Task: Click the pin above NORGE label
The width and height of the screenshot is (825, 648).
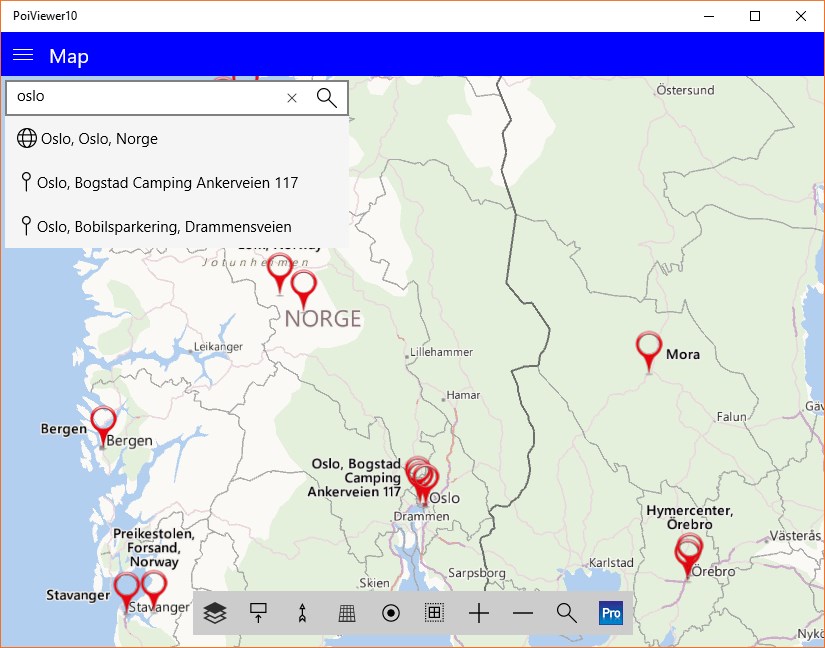Action: click(x=304, y=290)
